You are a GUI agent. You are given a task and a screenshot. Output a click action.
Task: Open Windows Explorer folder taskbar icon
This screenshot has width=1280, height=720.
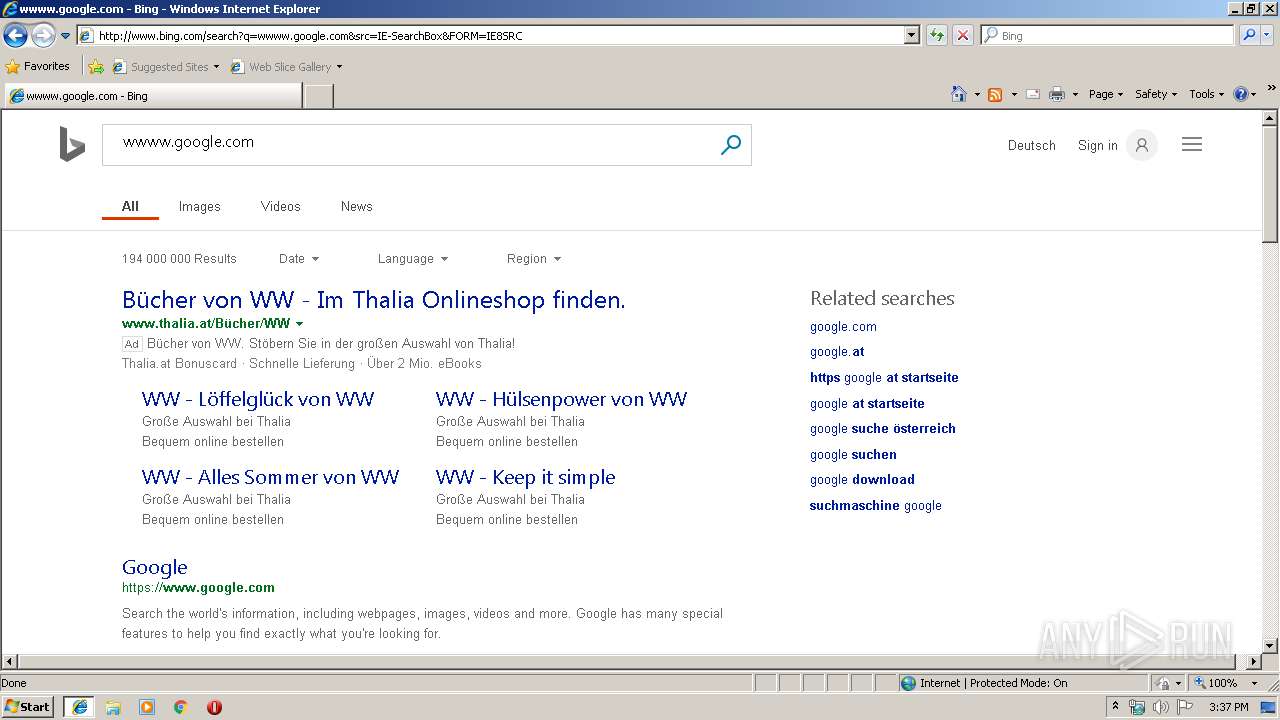(113, 707)
